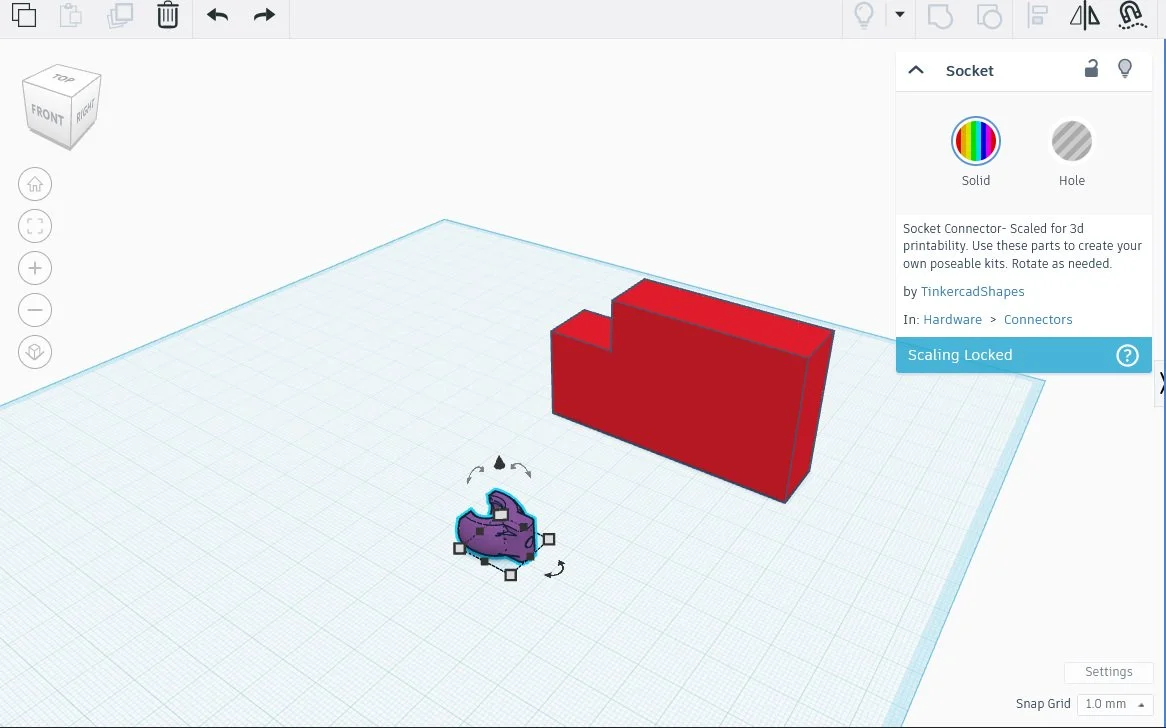Click the Align tool icon

[1037, 16]
